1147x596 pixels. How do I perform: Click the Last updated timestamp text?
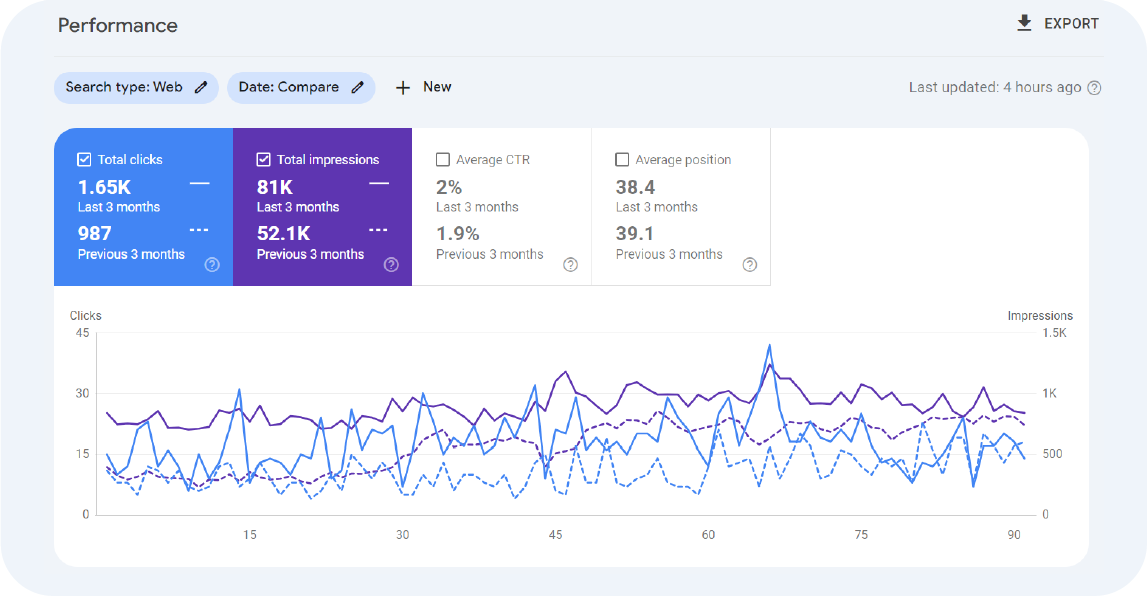(995, 88)
